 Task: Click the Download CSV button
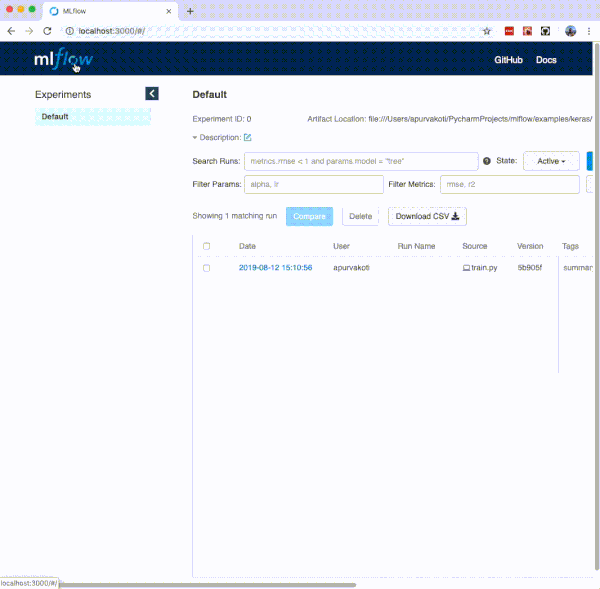click(x=427, y=216)
